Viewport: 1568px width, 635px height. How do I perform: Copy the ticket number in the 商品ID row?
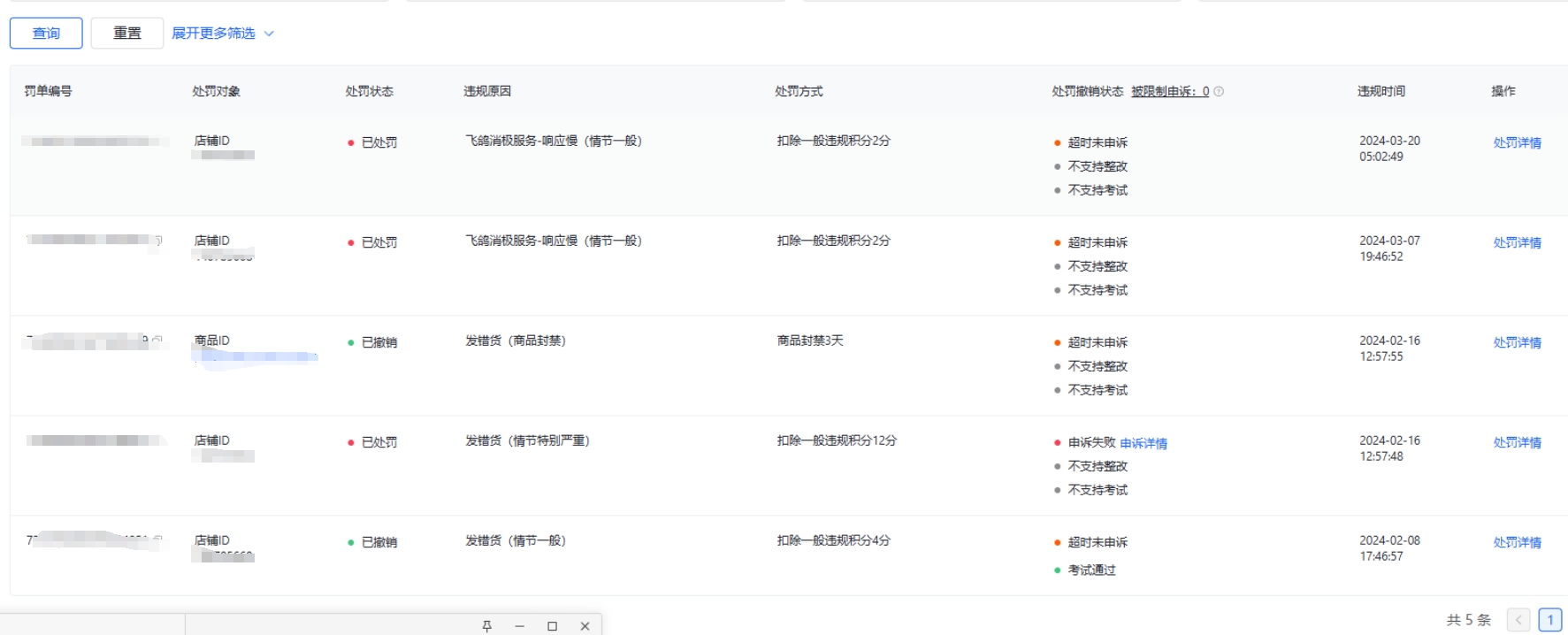[x=157, y=339]
